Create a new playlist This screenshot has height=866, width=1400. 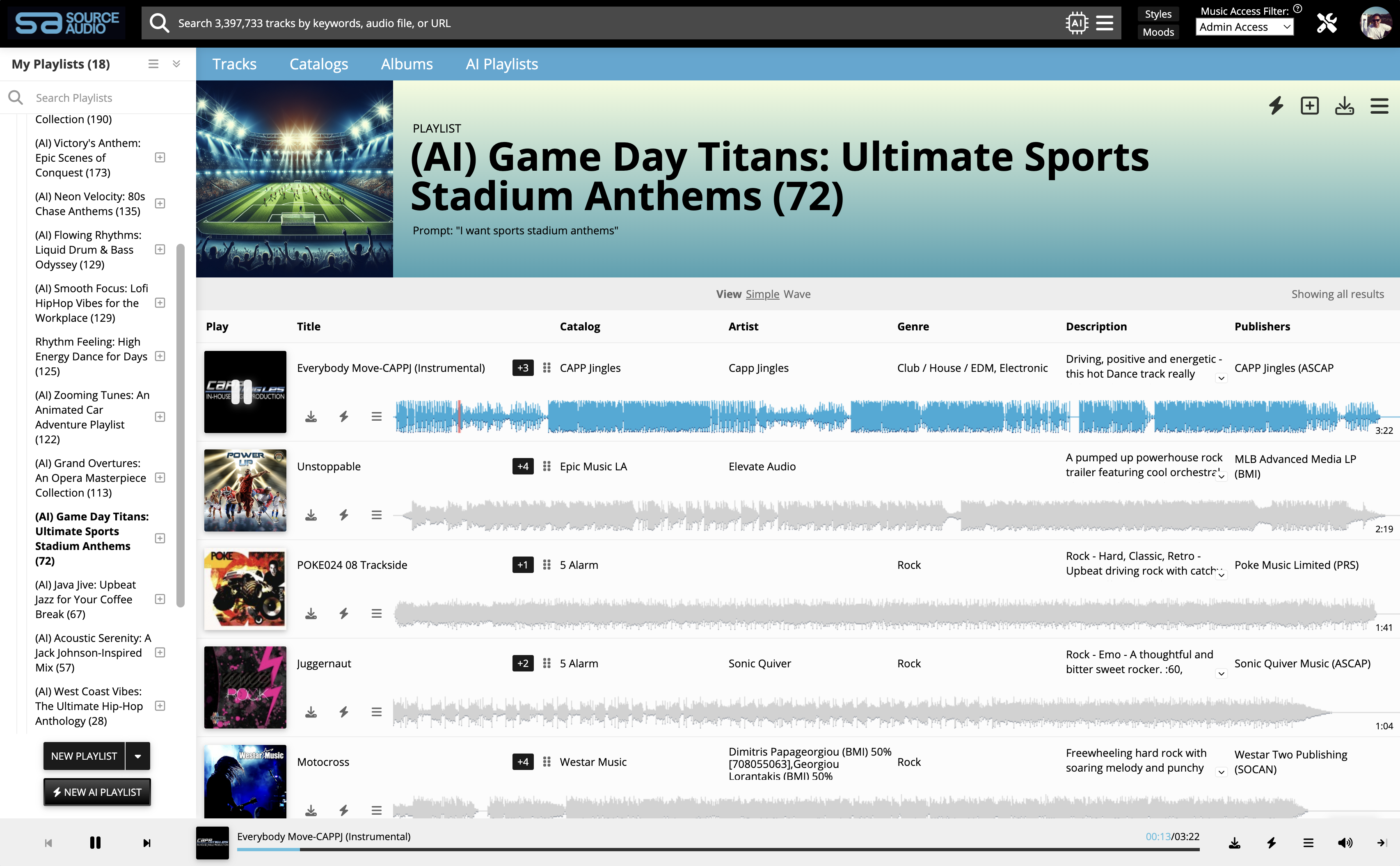[84, 756]
